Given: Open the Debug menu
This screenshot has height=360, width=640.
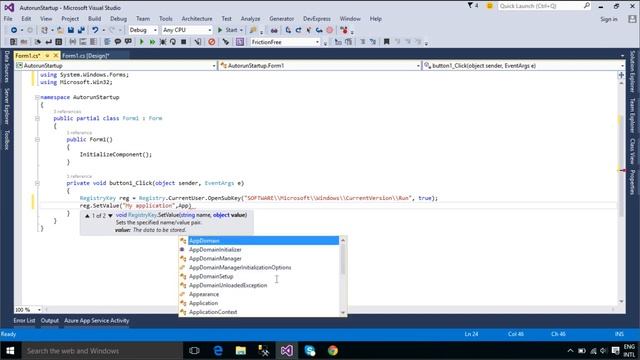Looking at the screenshot, I should (118, 19).
